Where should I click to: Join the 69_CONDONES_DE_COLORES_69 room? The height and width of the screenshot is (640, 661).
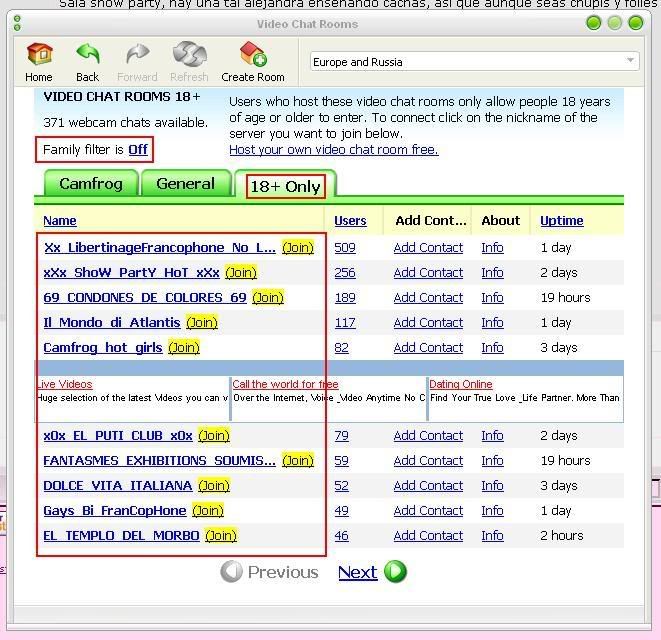(x=268, y=297)
